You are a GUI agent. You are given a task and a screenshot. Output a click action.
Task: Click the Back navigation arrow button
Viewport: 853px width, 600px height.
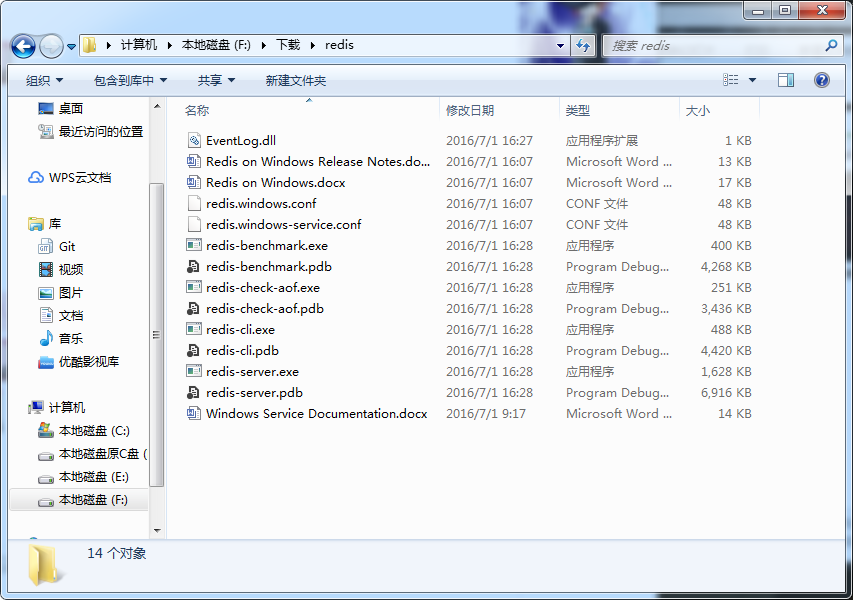tap(23, 46)
